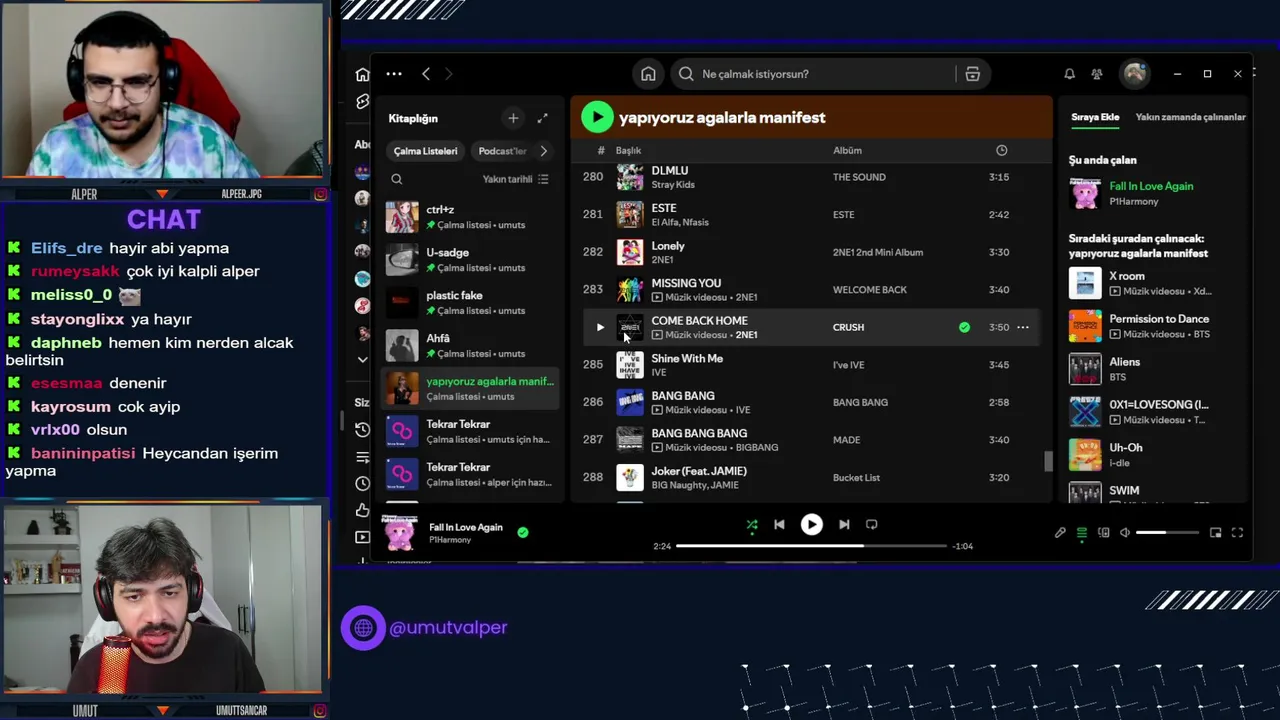Show more filter chips with the right chevron
This screenshot has height=720, width=1280.
tap(543, 151)
